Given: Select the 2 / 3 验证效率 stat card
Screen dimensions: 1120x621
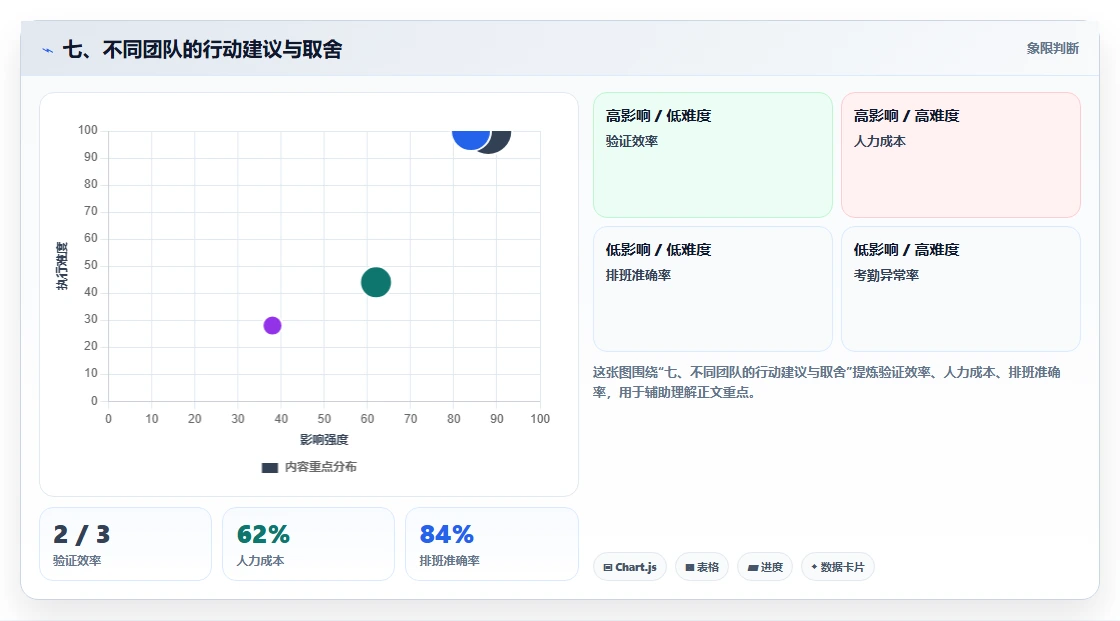Looking at the screenshot, I should (126, 544).
